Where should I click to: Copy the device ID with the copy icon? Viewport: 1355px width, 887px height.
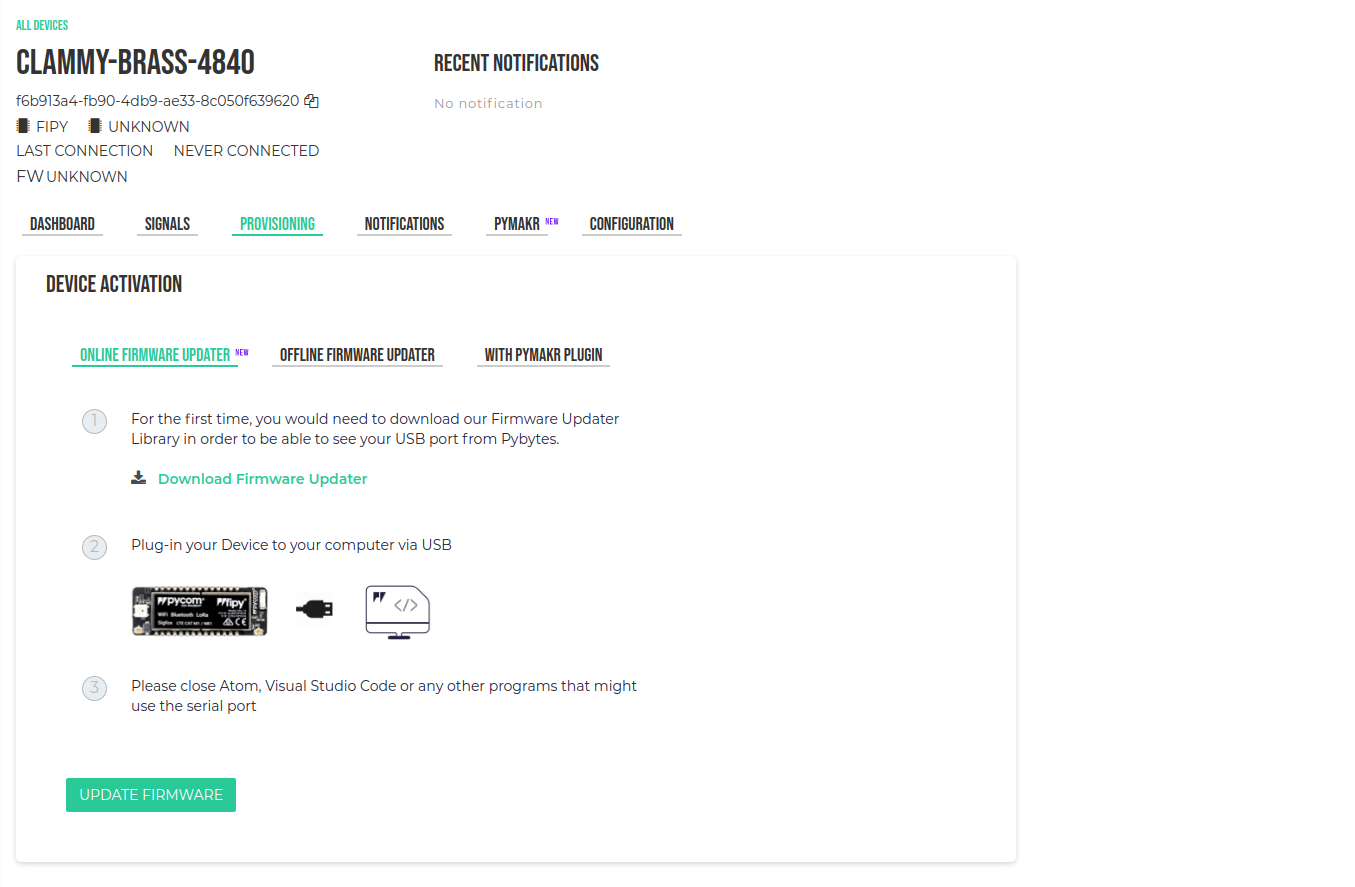coord(312,101)
